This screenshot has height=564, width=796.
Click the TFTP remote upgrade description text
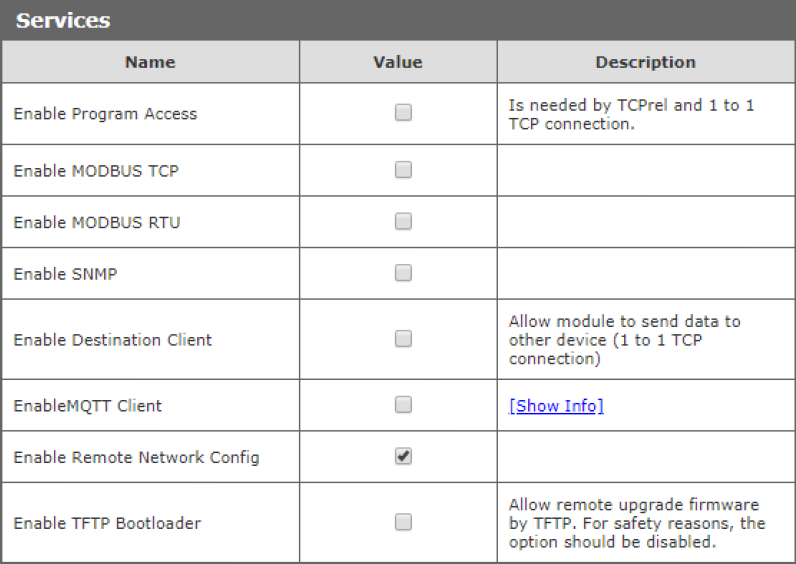636,523
